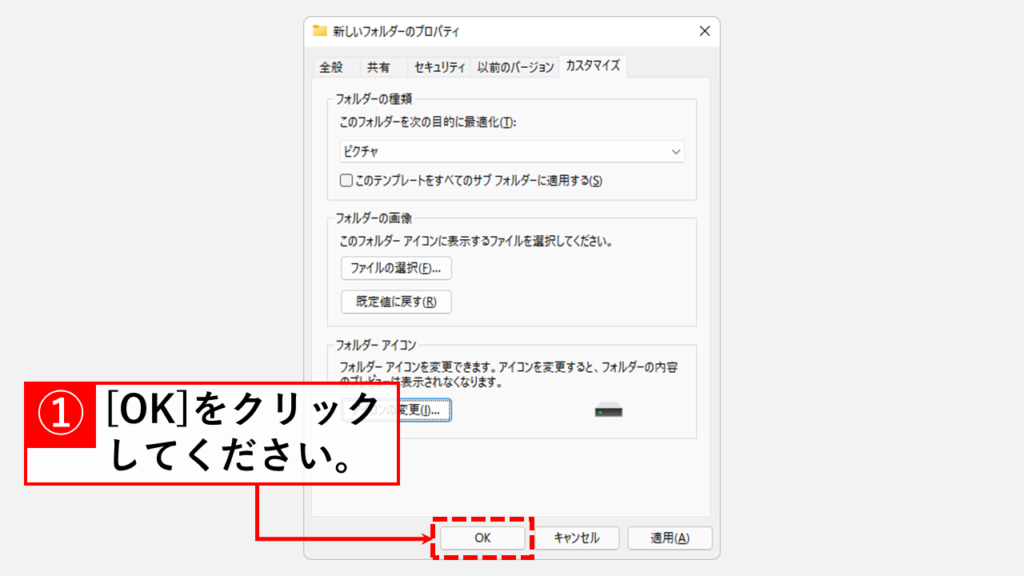Screen dimensions: 1024x576
Task: Click the drive-shaped folder icon preview
Action: tap(609, 411)
